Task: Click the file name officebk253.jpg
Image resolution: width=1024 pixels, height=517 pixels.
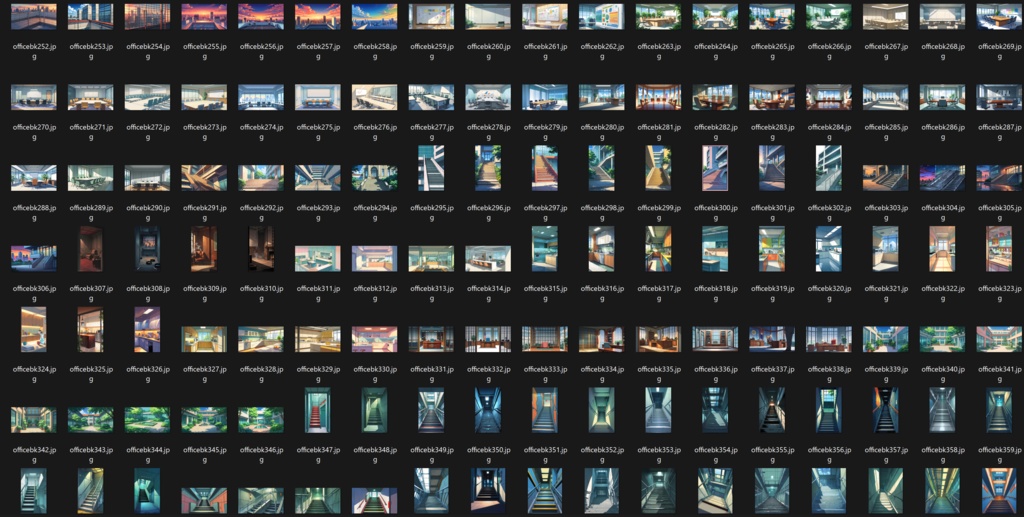Action: (91, 52)
